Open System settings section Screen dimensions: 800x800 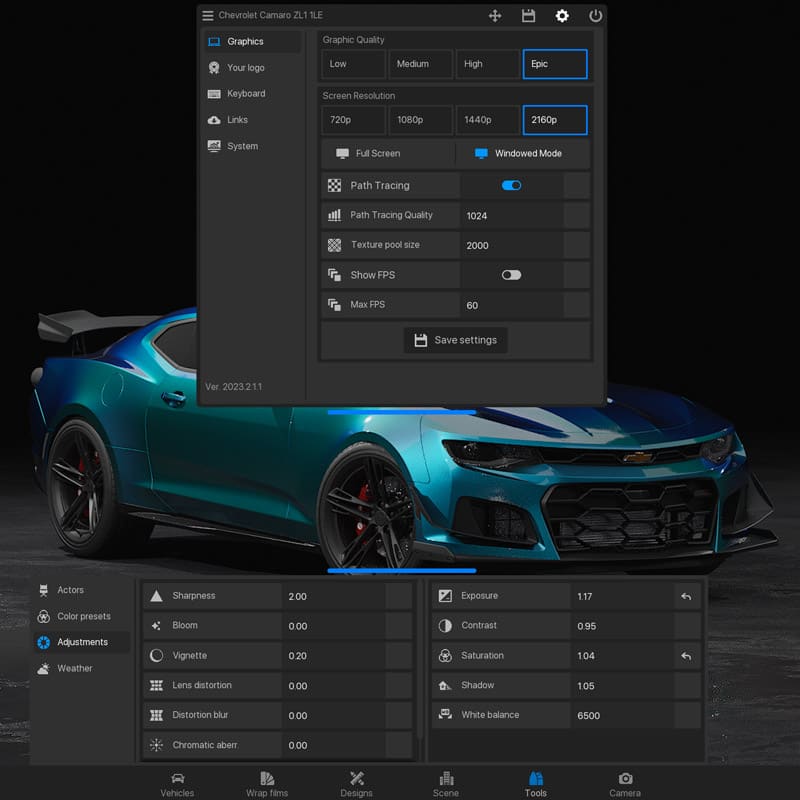253,146
